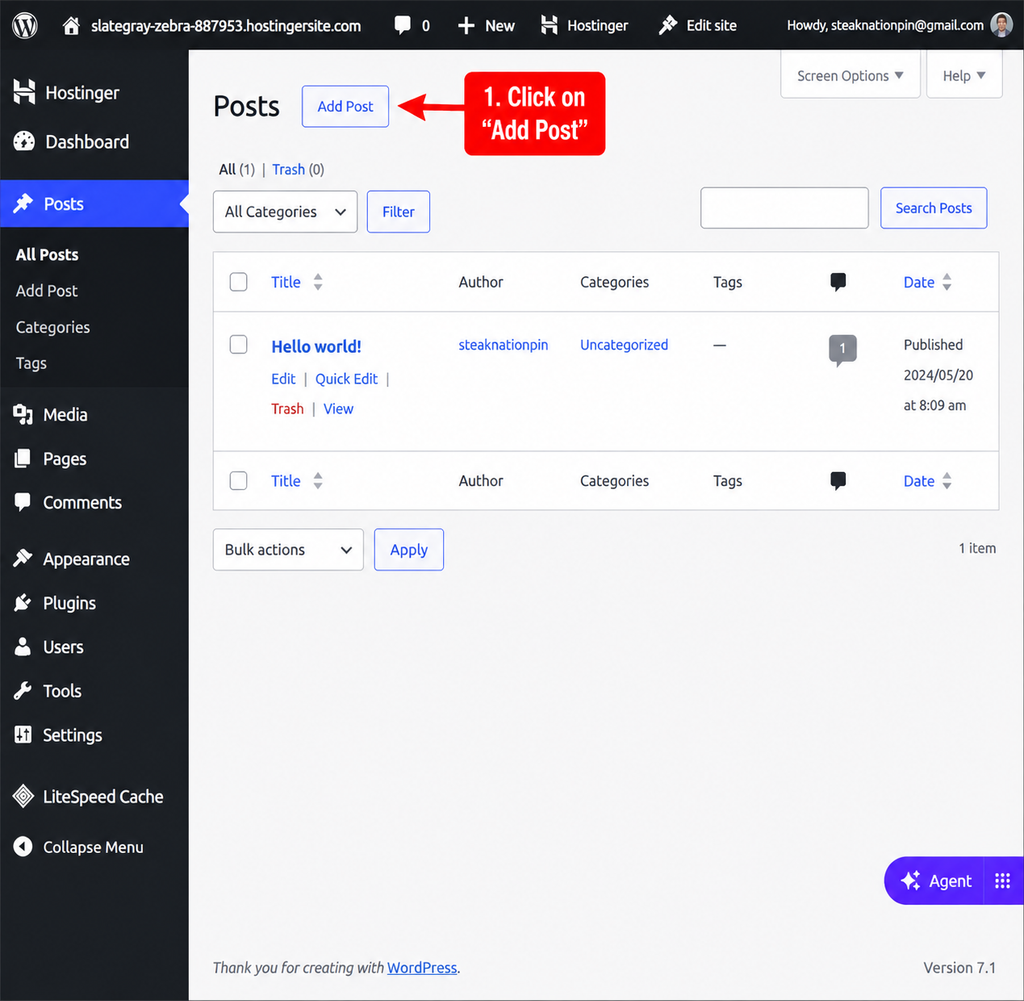Image resolution: width=1024 pixels, height=1001 pixels.
Task: Check the select-all box in the table footer
Action: (238, 481)
